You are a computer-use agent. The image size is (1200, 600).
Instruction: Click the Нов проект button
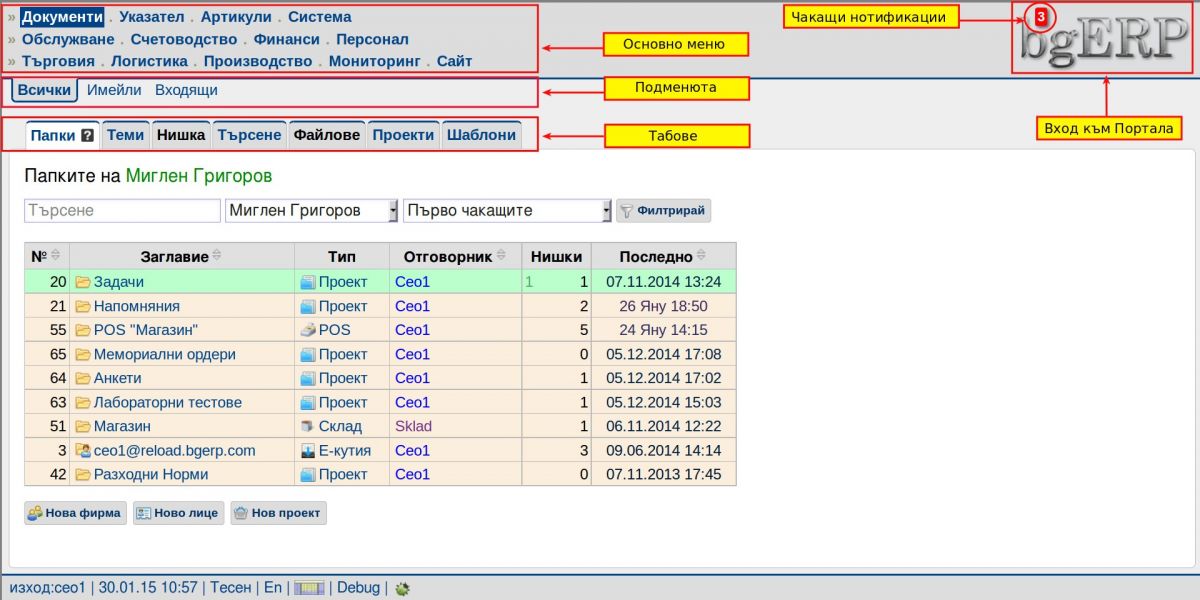click(x=279, y=513)
